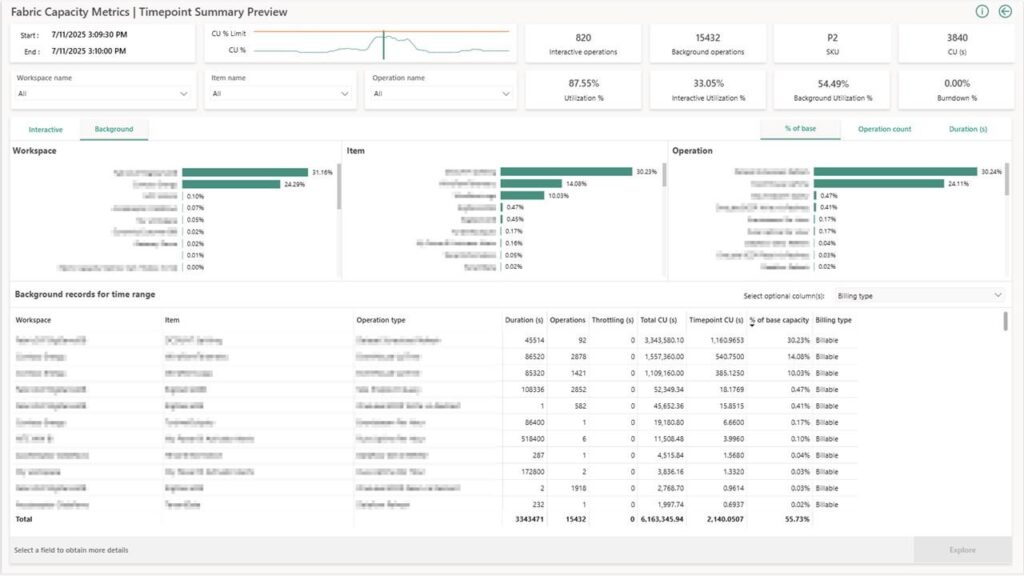Click the 14.08% item bar
This screenshot has height=576, width=1024.
coord(531,184)
